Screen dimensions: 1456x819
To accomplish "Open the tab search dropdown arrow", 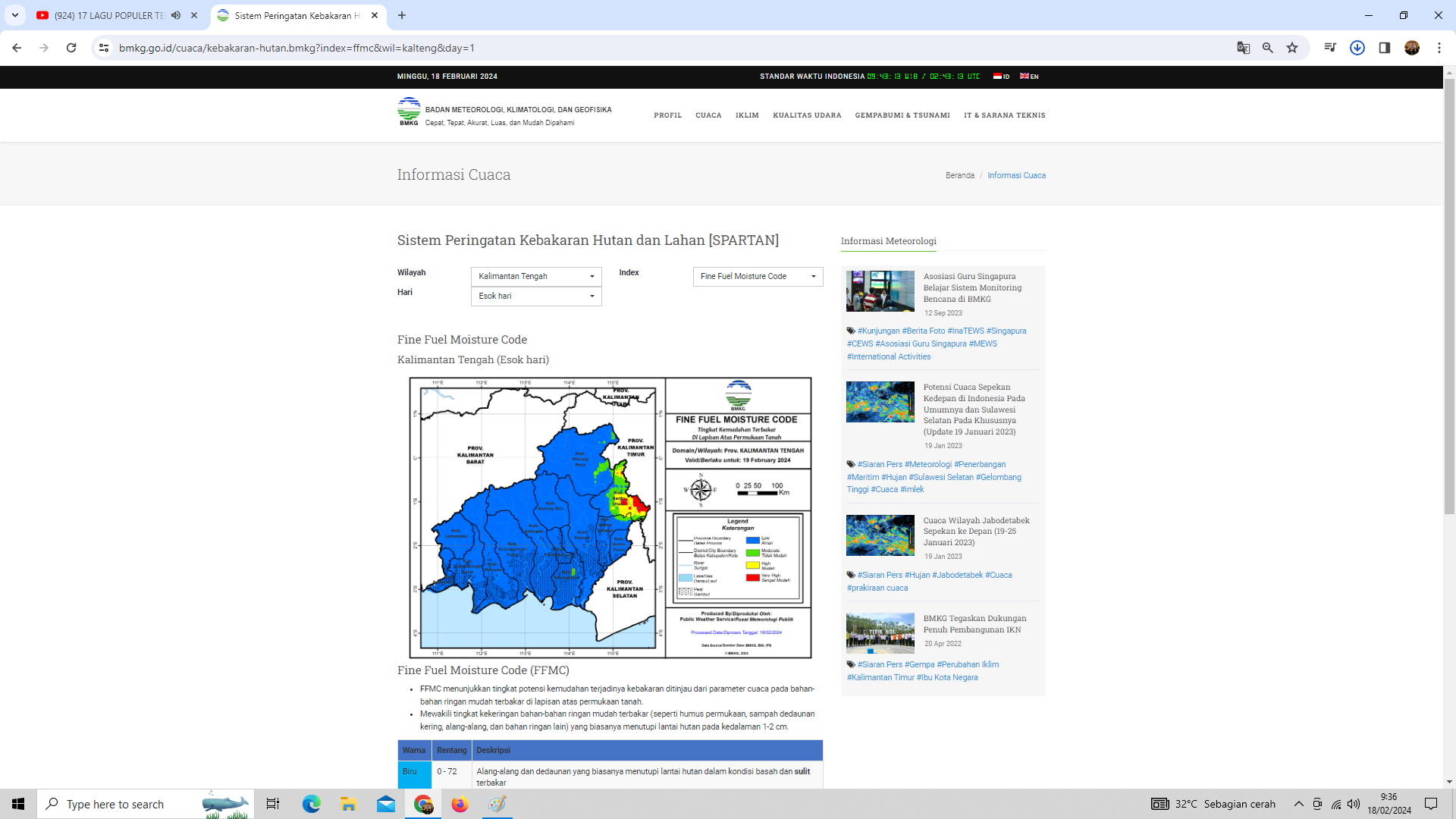I will tap(15, 15).
